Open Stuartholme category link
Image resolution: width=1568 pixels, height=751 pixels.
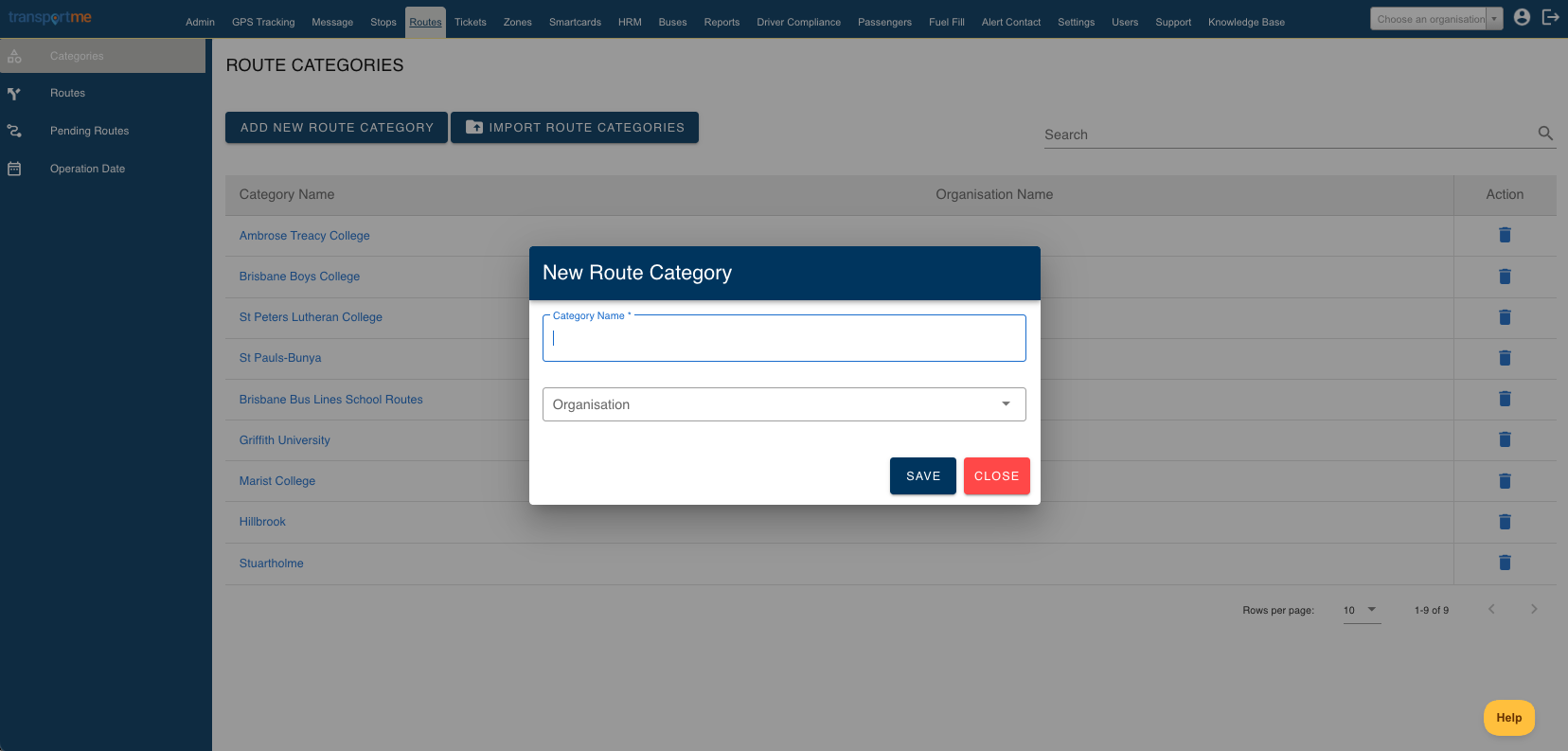[271, 563]
